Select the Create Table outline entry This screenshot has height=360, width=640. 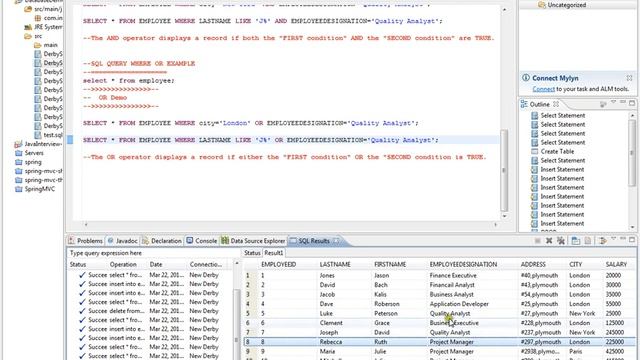[557, 151]
